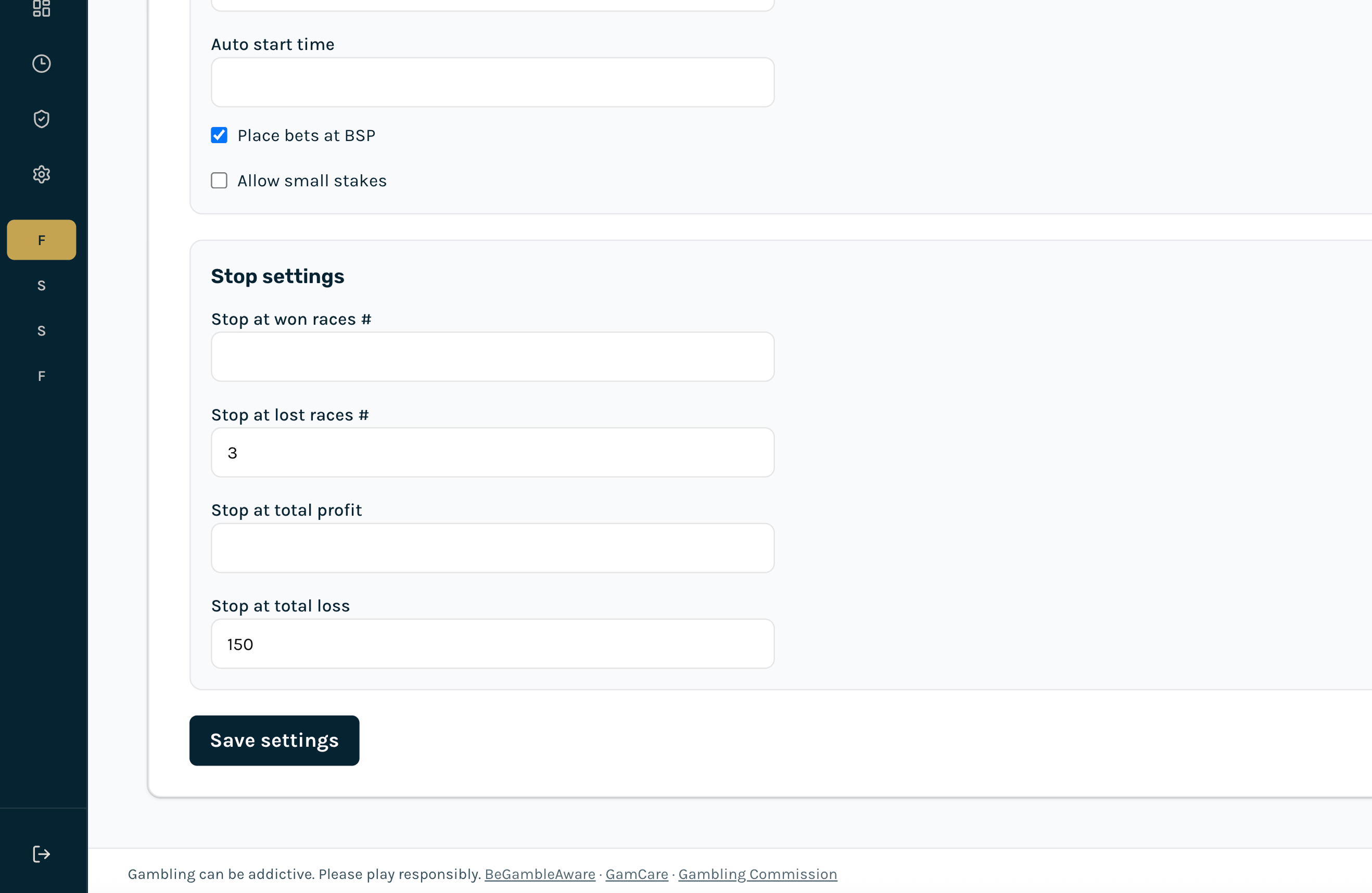The image size is (1372, 893).
Task: Click the logout icon at sidebar bottom
Action: pos(42,854)
